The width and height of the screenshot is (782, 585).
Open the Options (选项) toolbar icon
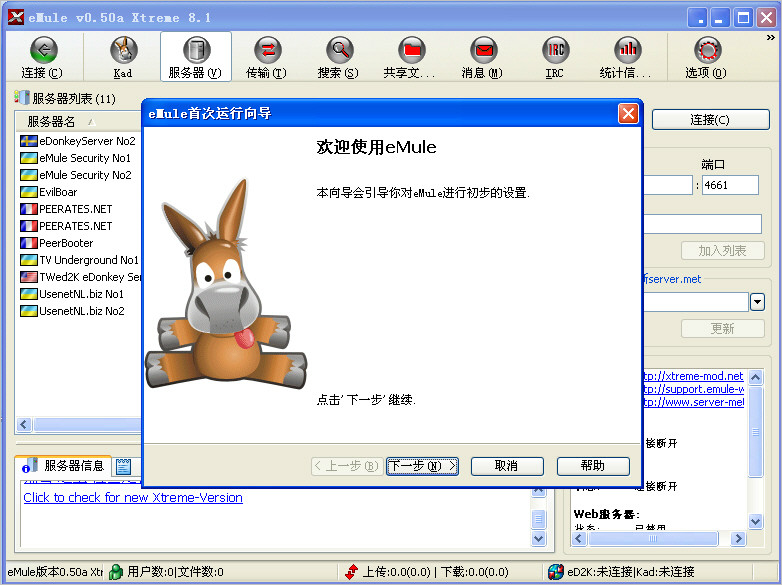pyautogui.click(x=707, y=50)
